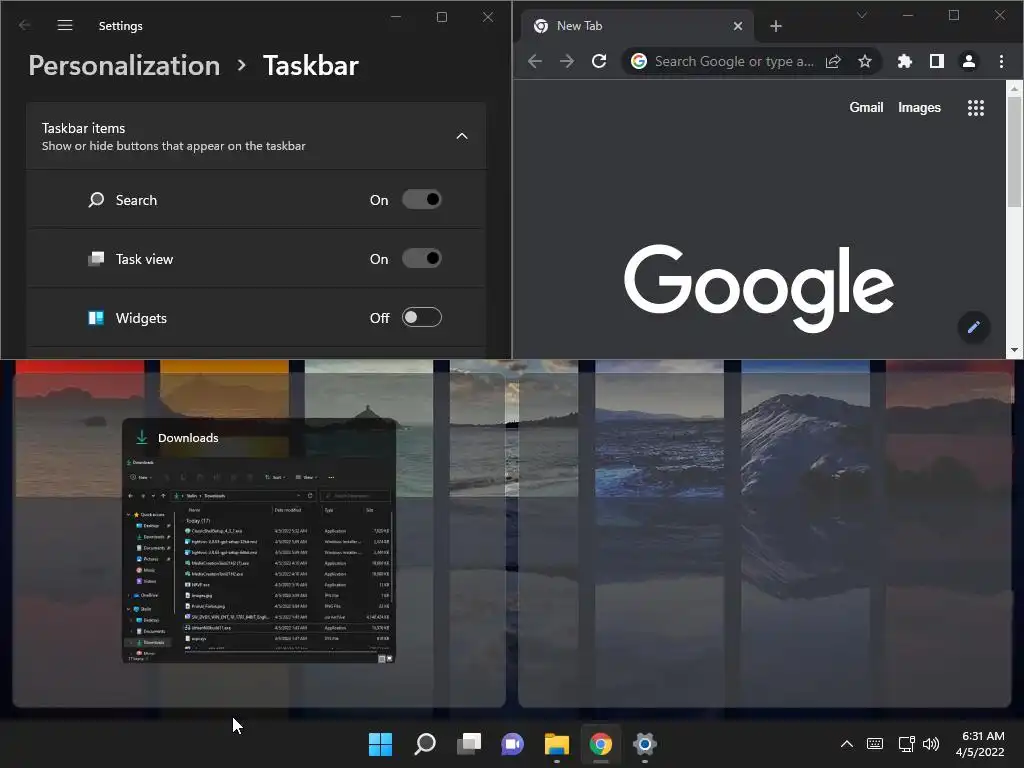
Task: Click Chrome forward navigation arrow
Action: (x=567, y=61)
